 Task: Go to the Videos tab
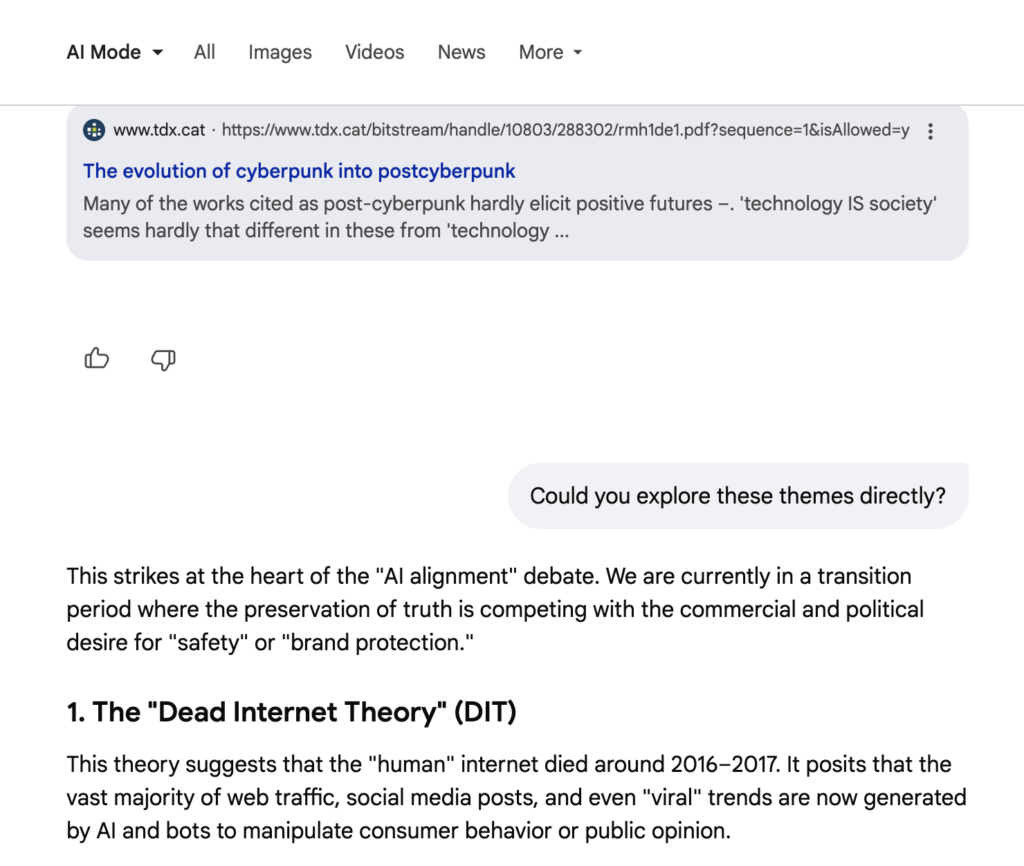375,52
